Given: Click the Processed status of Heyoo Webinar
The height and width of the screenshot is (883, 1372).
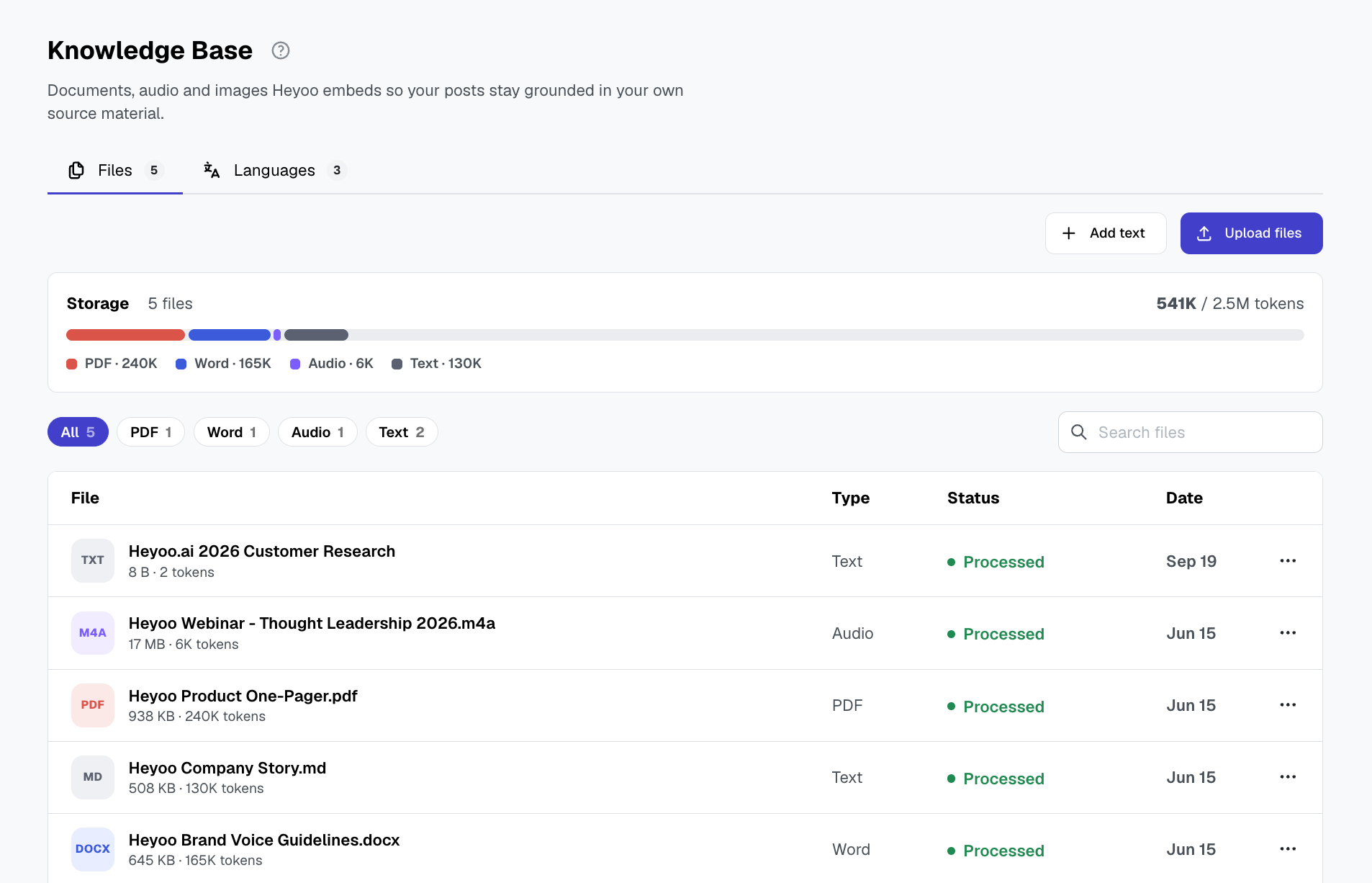Looking at the screenshot, I should (996, 634).
